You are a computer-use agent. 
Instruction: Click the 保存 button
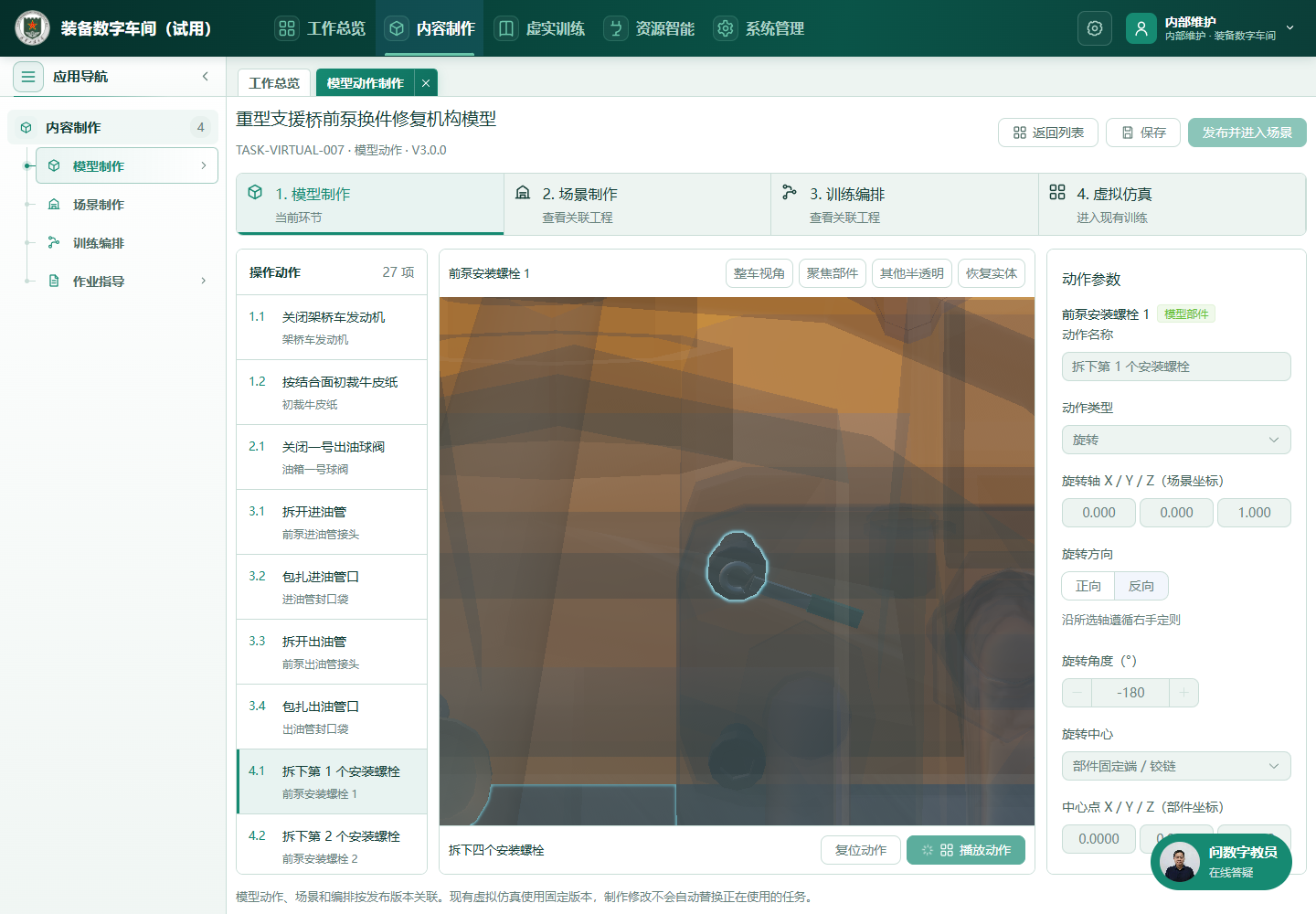[x=1143, y=133]
